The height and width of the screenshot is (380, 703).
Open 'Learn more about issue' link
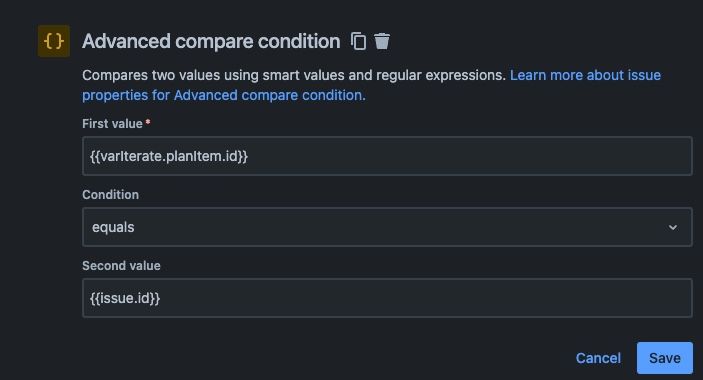coord(585,75)
